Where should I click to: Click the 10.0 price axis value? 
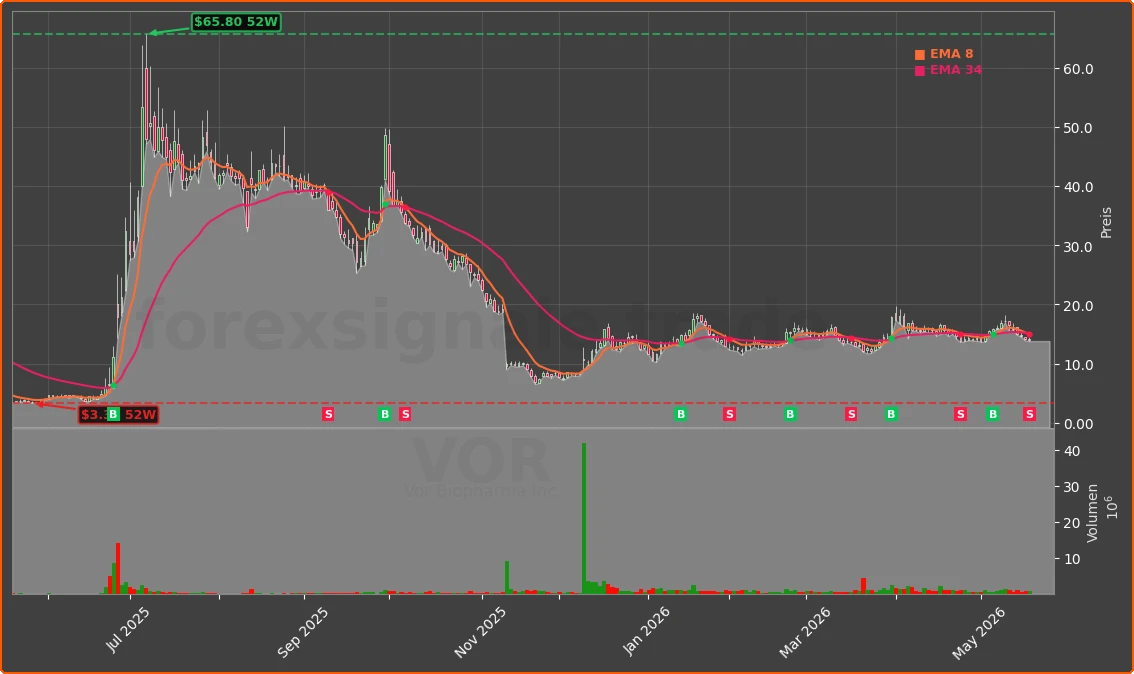[x=1078, y=365]
